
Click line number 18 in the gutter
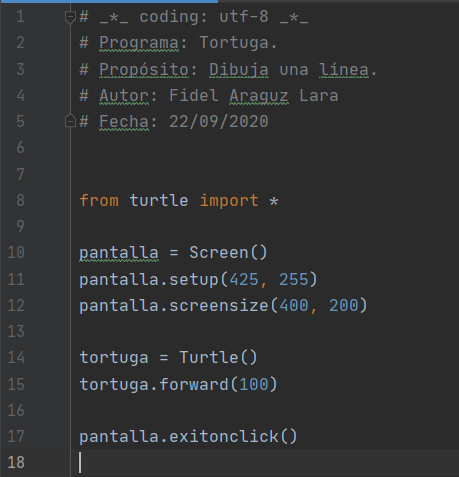tap(16, 463)
